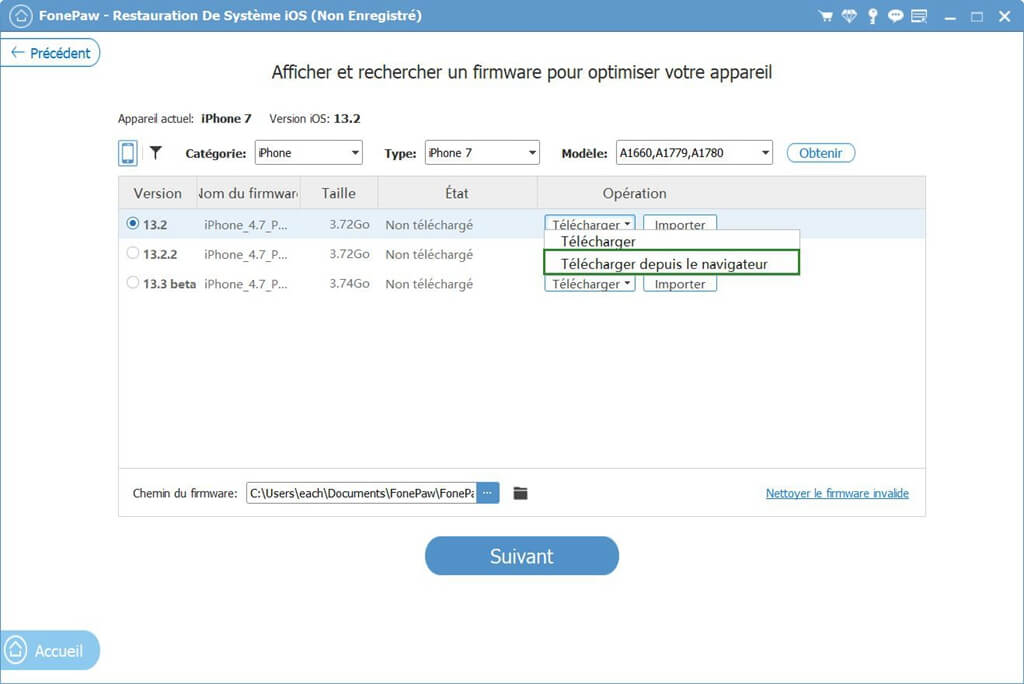Click the Nom du firmware column header

coord(248,193)
